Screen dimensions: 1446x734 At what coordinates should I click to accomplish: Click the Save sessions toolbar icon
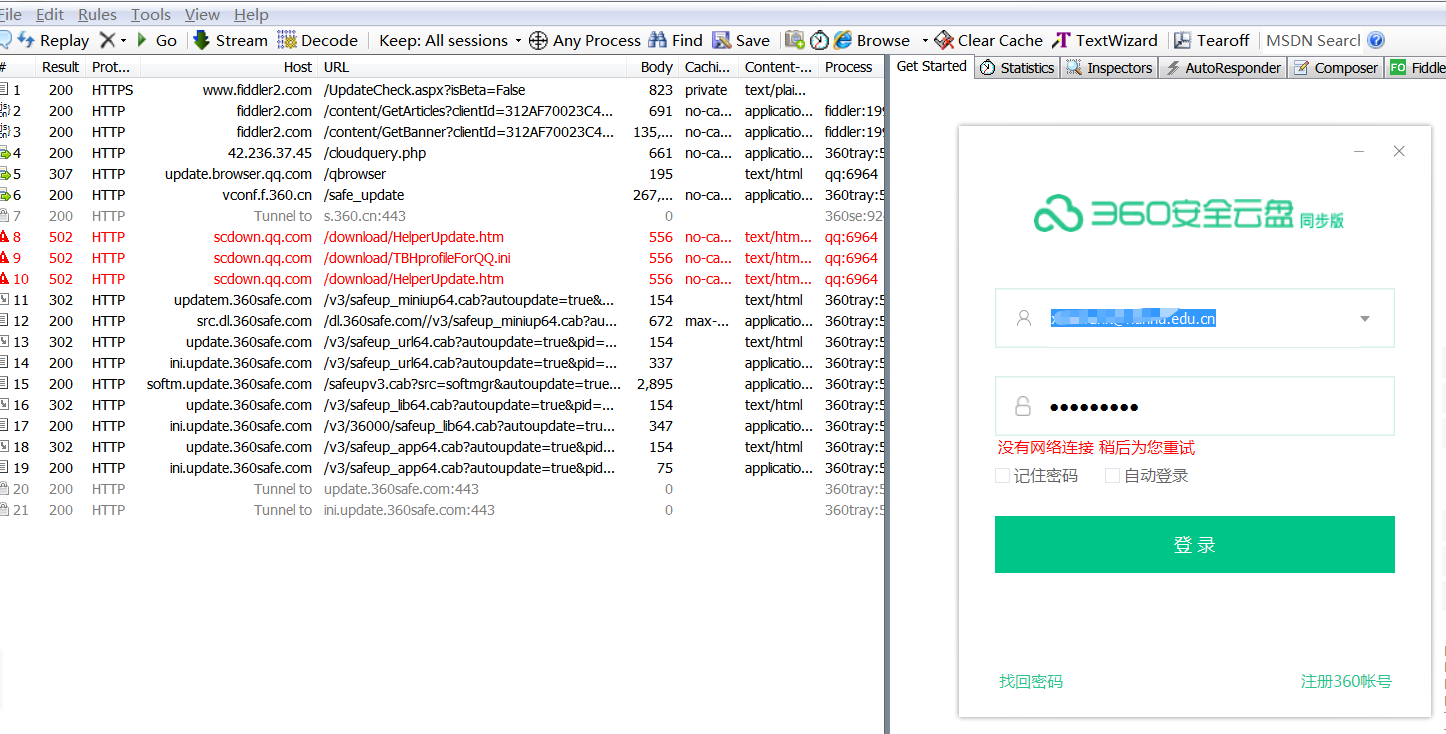click(721, 40)
